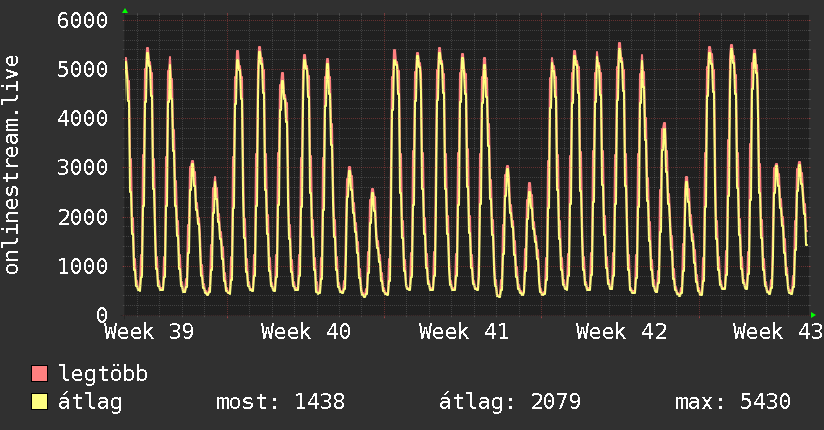This screenshot has width=824, height=430.
Task: Click the Week 43 axis label
Action: 778,332
